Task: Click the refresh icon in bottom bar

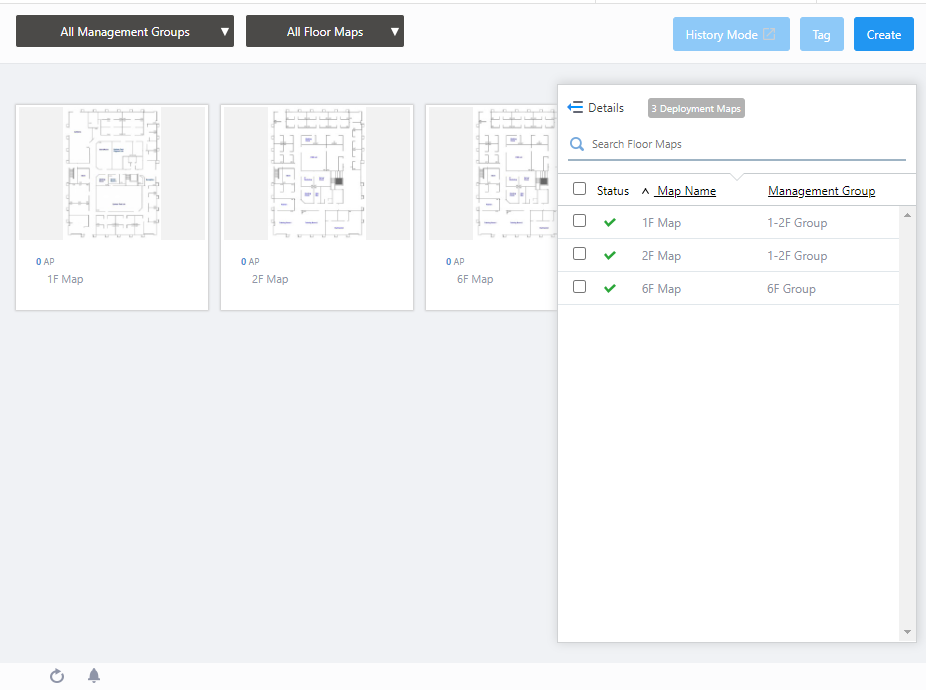Action: click(x=57, y=676)
